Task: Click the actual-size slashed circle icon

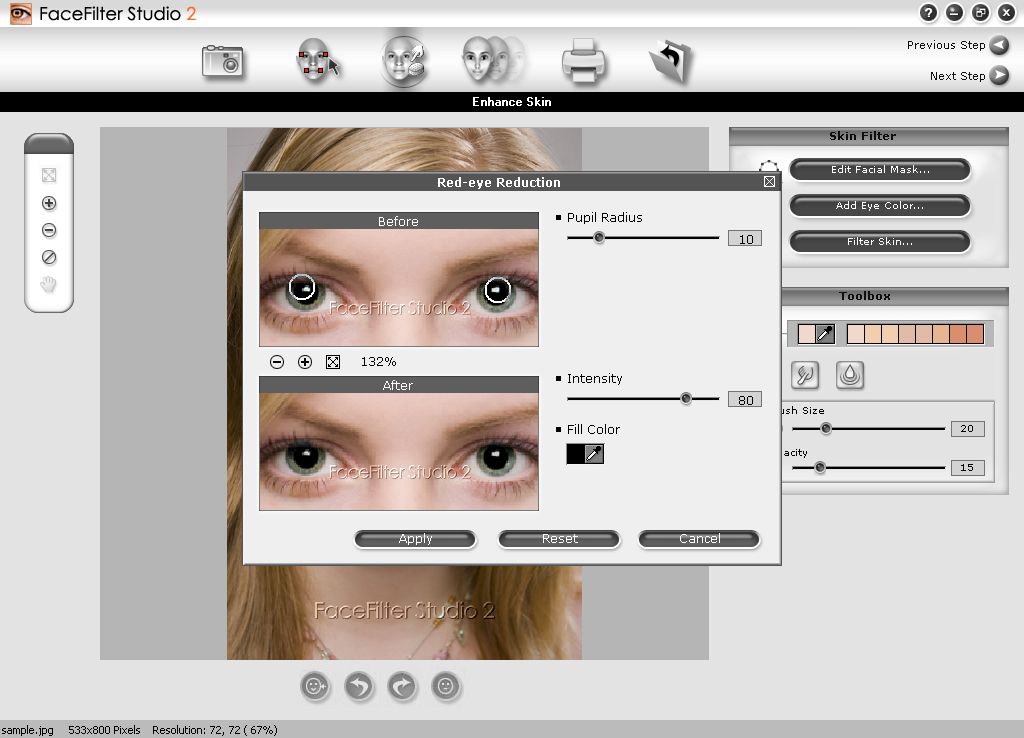Action: click(48, 257)
